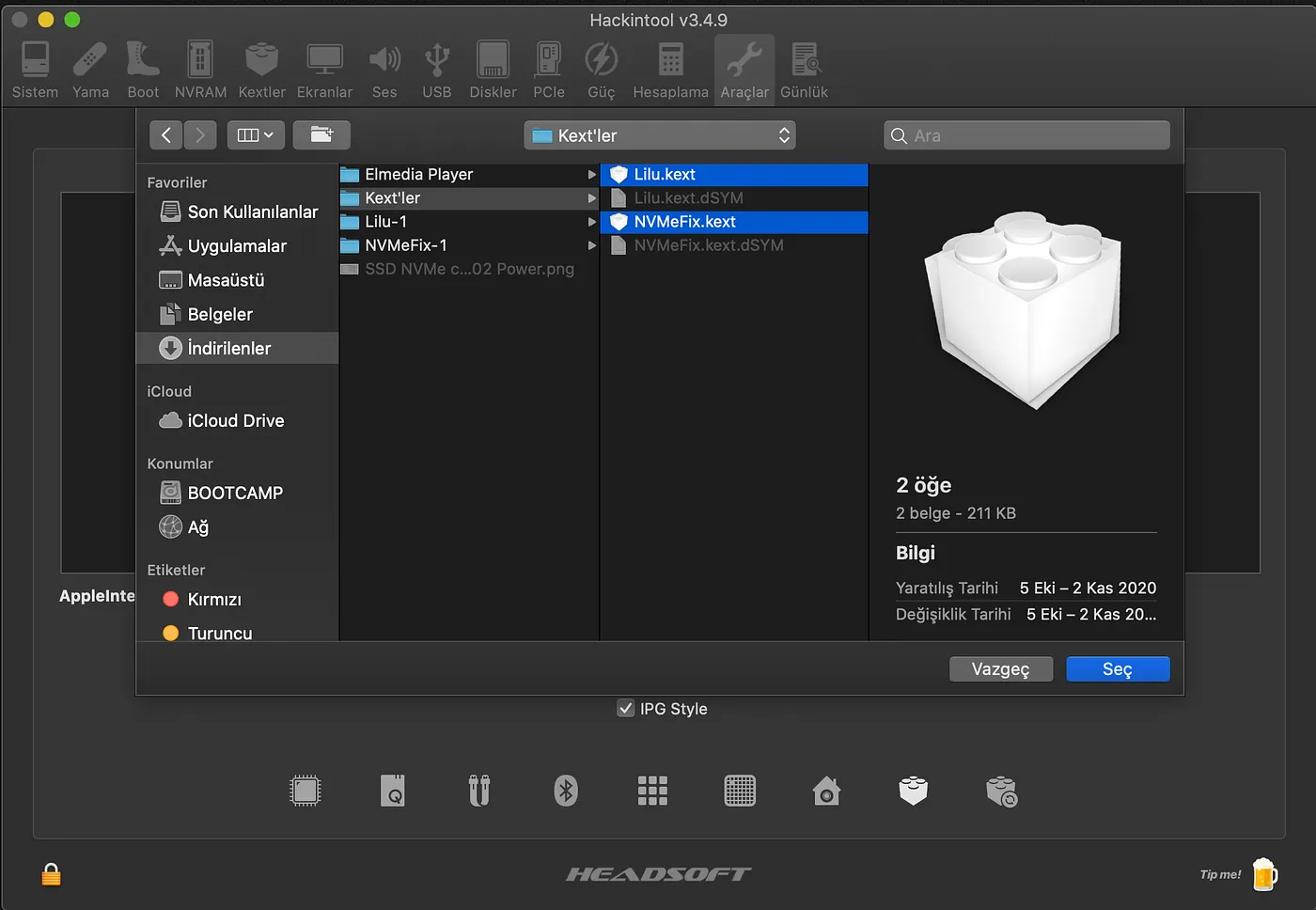Select Uygulamalar in the sidebar
This screenshot has height=910, width=1316.
(x=238, y=246)
